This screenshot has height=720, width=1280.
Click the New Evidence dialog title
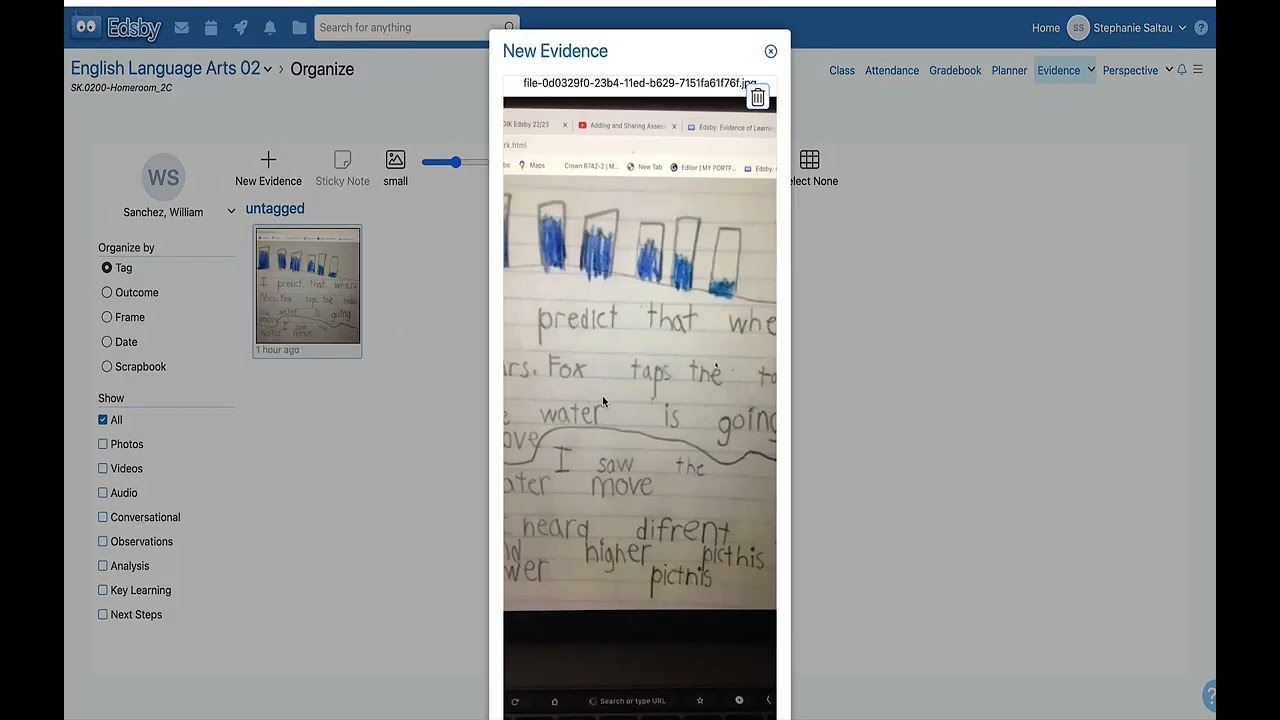click(555, 51)
